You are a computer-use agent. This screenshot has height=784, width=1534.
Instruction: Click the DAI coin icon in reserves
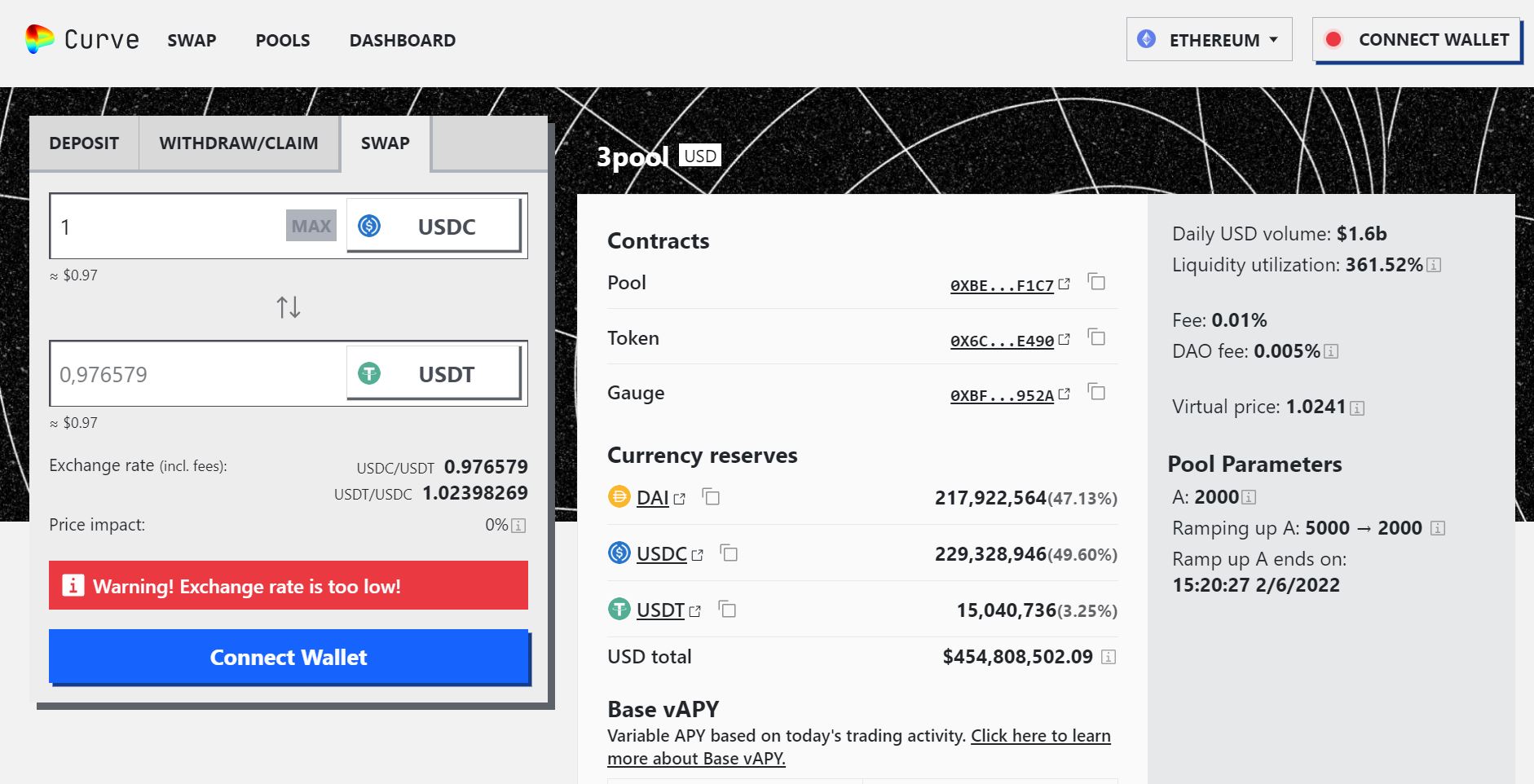click(619, 496)
